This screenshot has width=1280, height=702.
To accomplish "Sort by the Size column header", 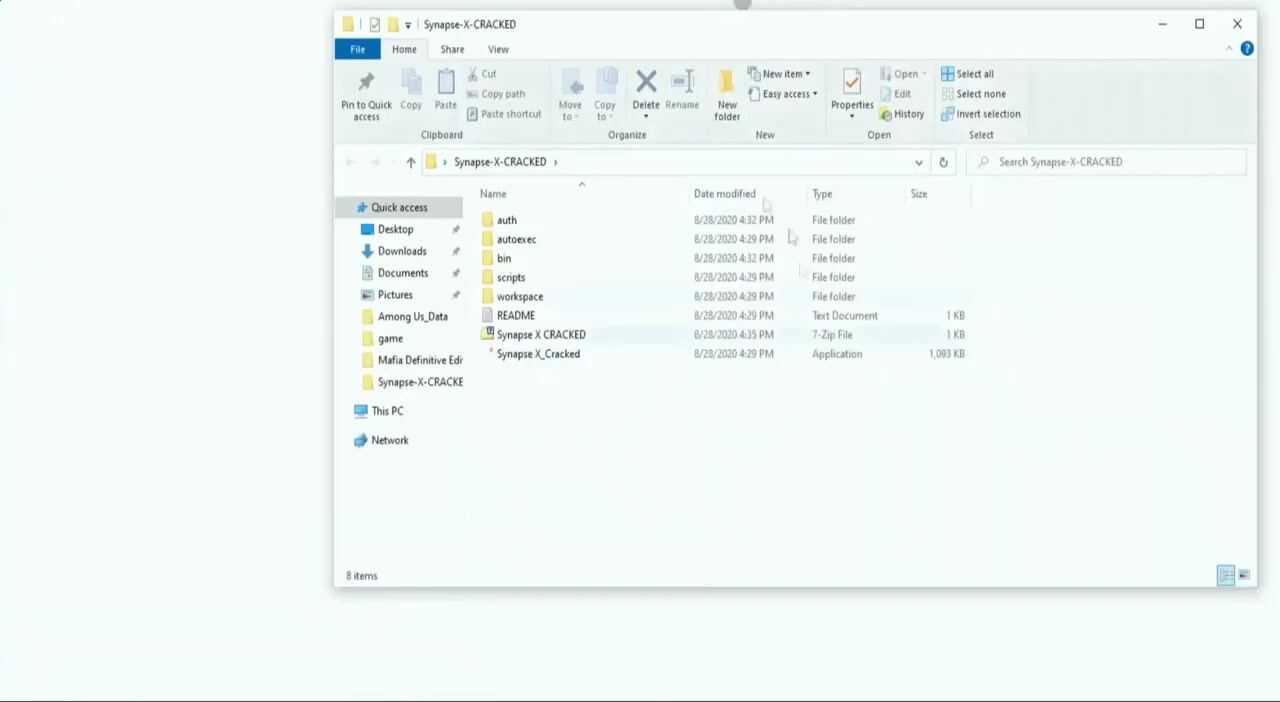I will 919,194.
